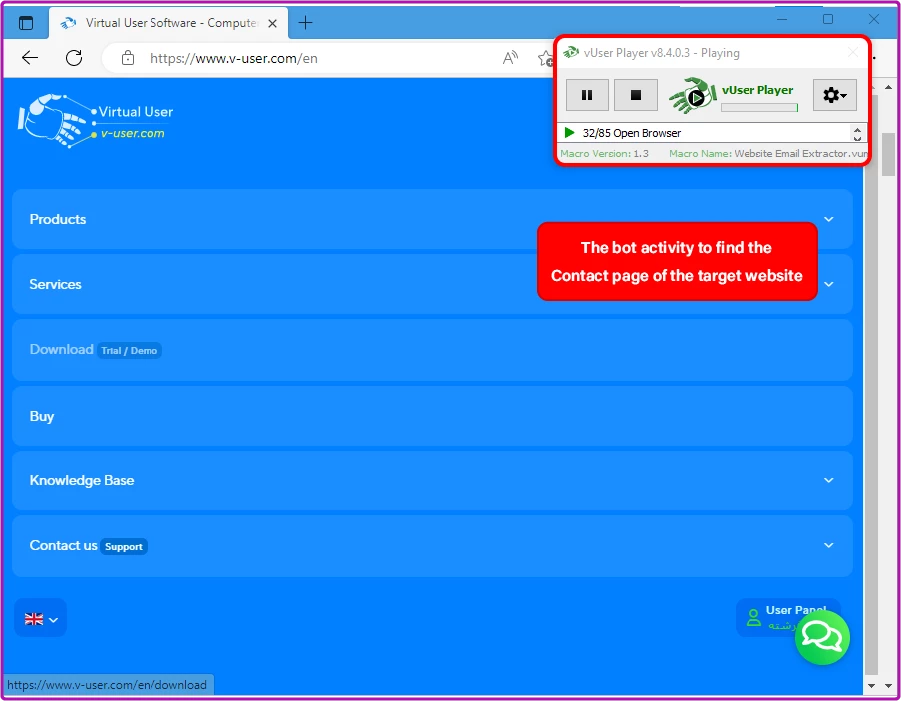Image resolution: width=901 pixels, height=701 pixels.
Task: Step down the macro command spinner
Action: pyautogui.click(x=857, y=138)
